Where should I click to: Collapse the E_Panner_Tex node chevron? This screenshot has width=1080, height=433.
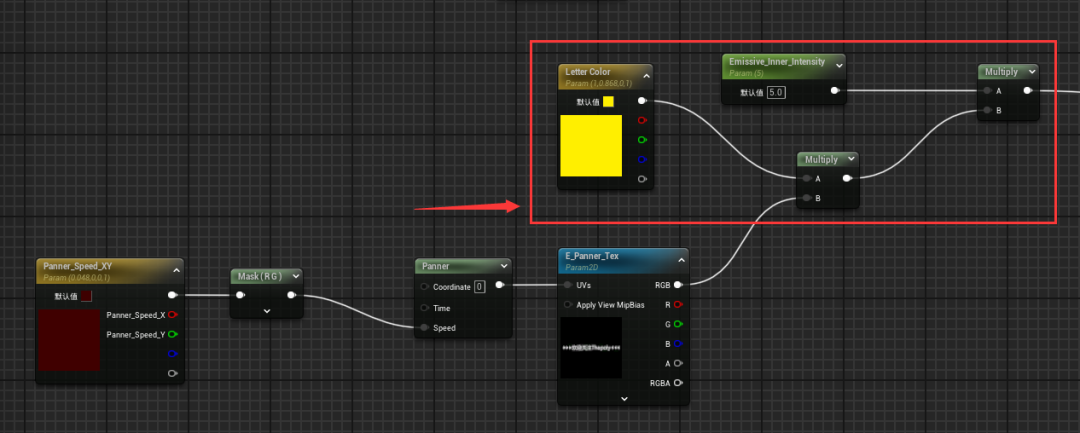[x=681, y=260]
